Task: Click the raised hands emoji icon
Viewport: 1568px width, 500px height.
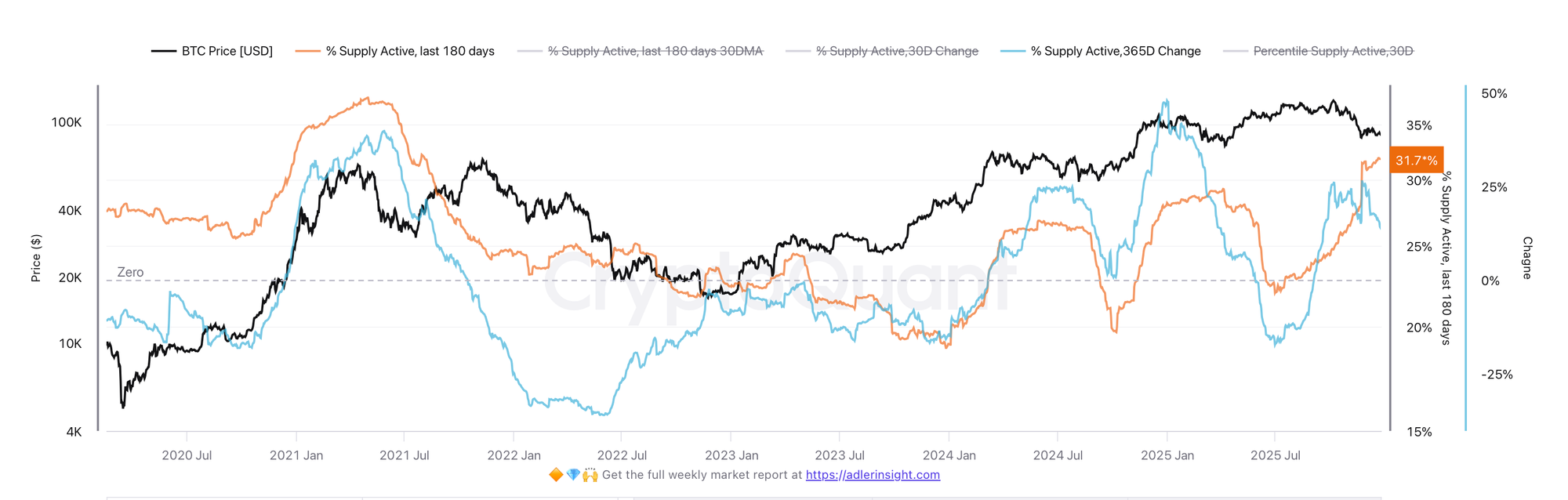Action: [x=590, y=475]
